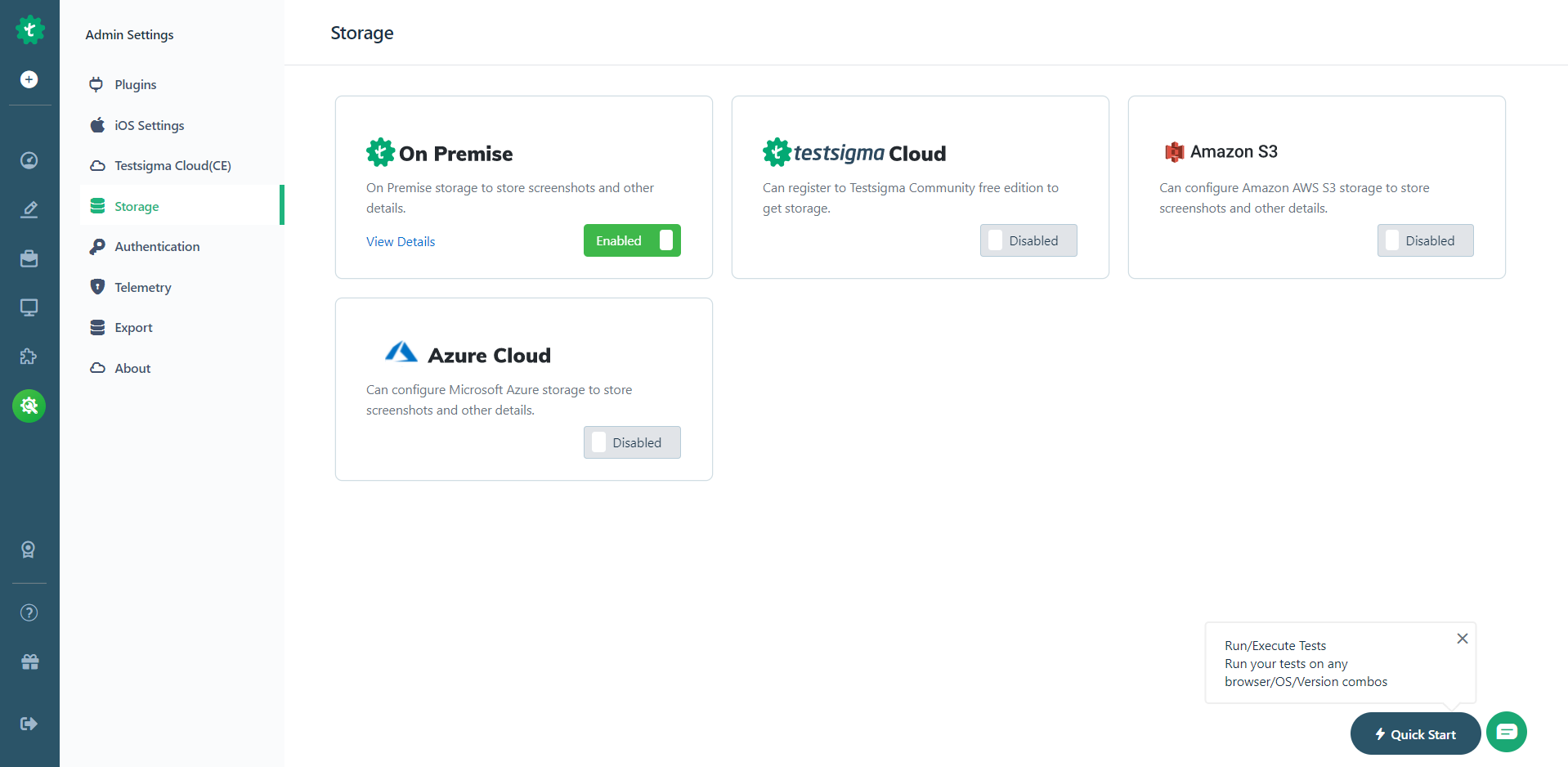Click the Testsigma logo icon
The height and width of the screenshot is (767, 1568).
(x=29, y=30)
